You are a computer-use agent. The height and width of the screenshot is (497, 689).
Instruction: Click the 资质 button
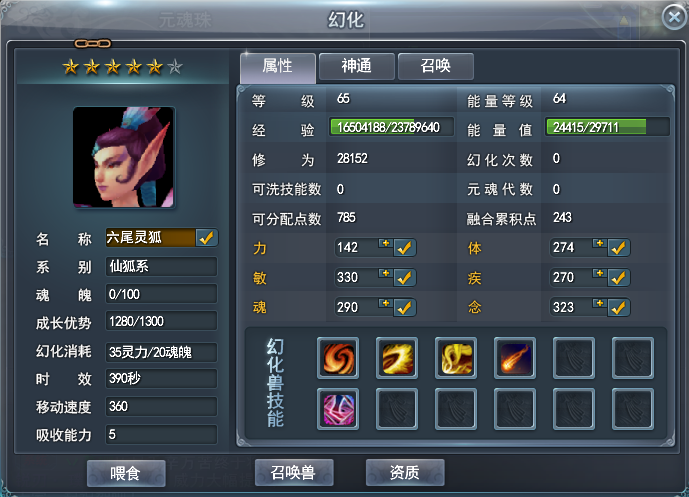[405, 472]
